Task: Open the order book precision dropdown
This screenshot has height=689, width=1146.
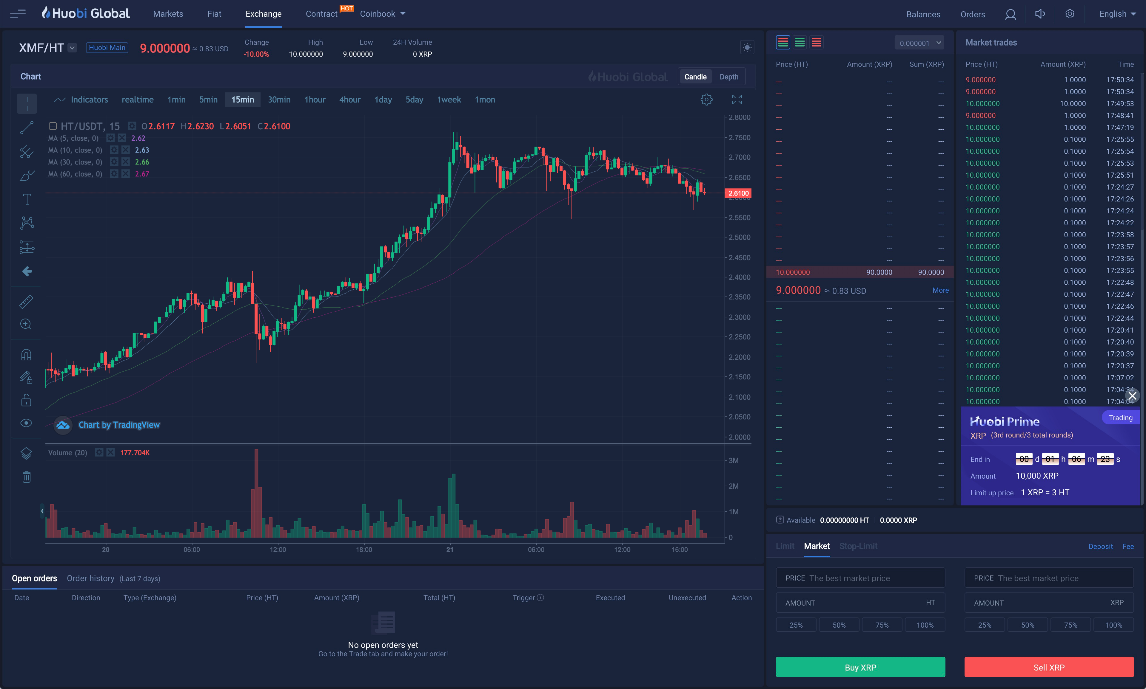Action: point(919,43)
